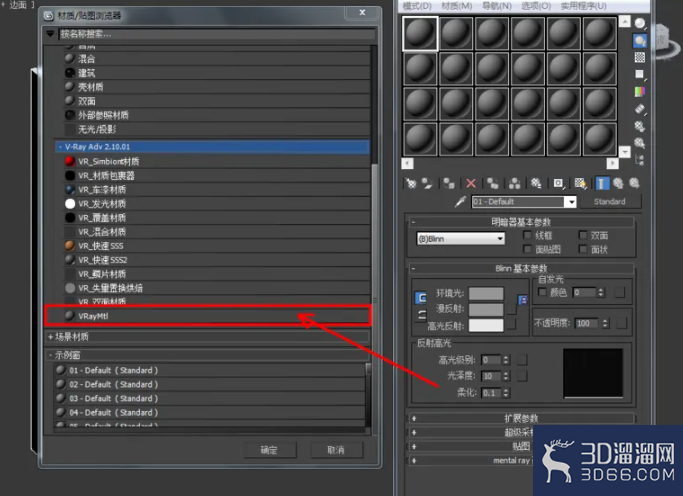The width and height of the screenshot is (683, 496).
Task: Click Material ID Channel icon
Action: 558,183
